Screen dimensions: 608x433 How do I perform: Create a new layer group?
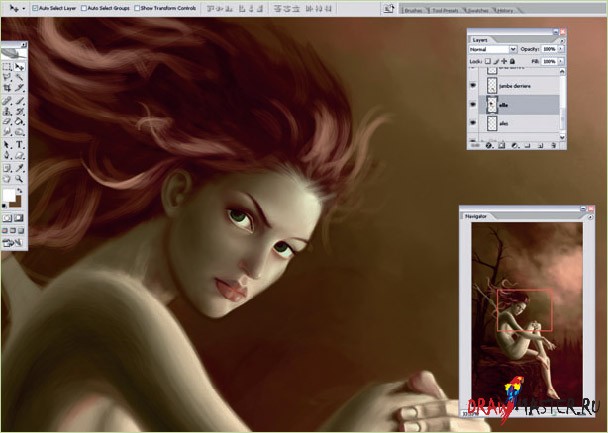point(527,146)
